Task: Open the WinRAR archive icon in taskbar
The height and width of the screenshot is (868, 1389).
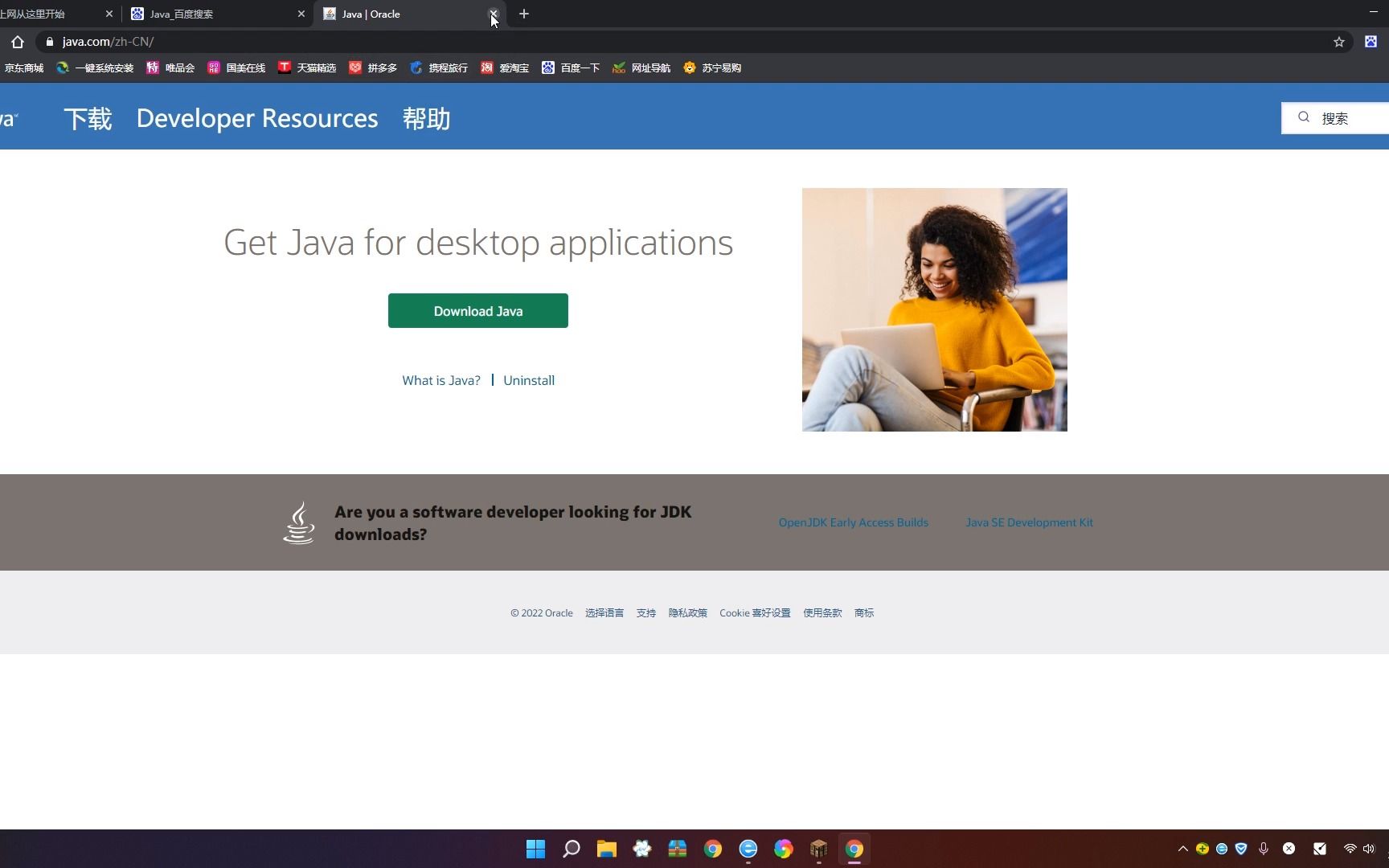Action: [x=678, y=849]
